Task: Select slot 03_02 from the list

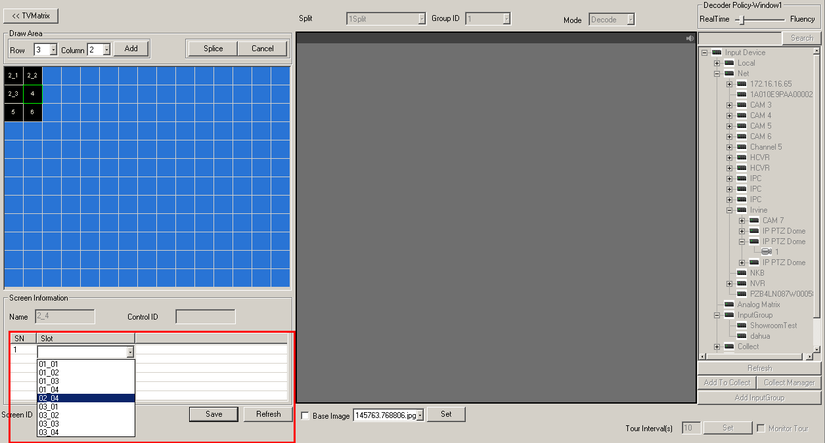Action: (x=86, y=415)
